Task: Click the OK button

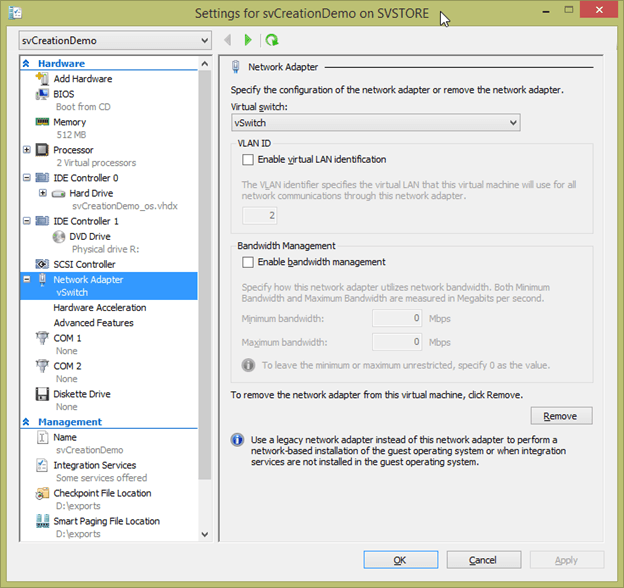Action: [400, 560]
